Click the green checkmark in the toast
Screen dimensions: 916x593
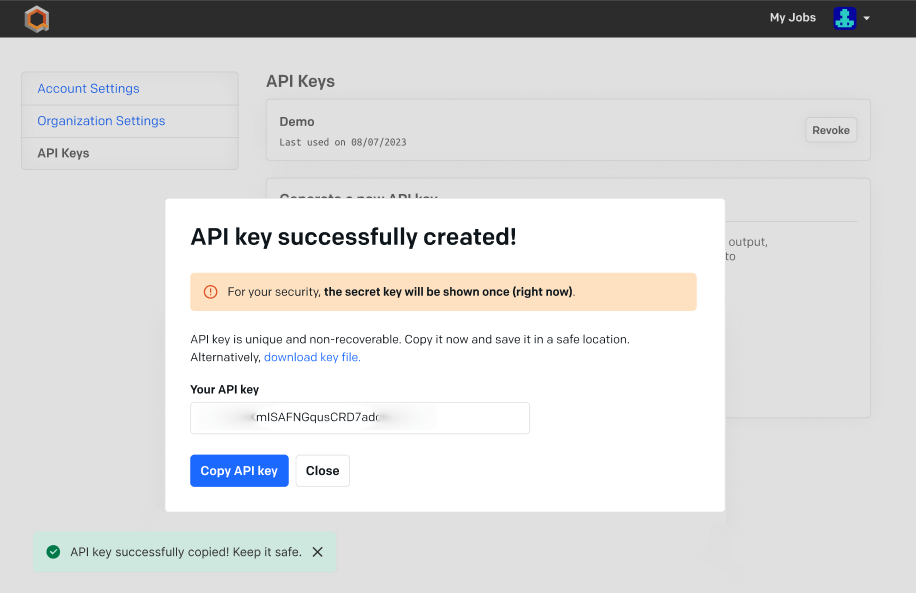(x=52, y=551)
